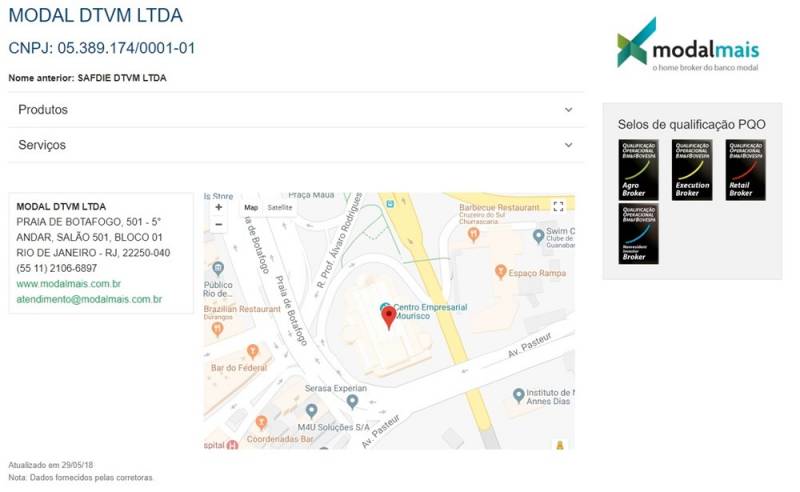Expand the Serviços section chevron

click(x=568, y=145)
